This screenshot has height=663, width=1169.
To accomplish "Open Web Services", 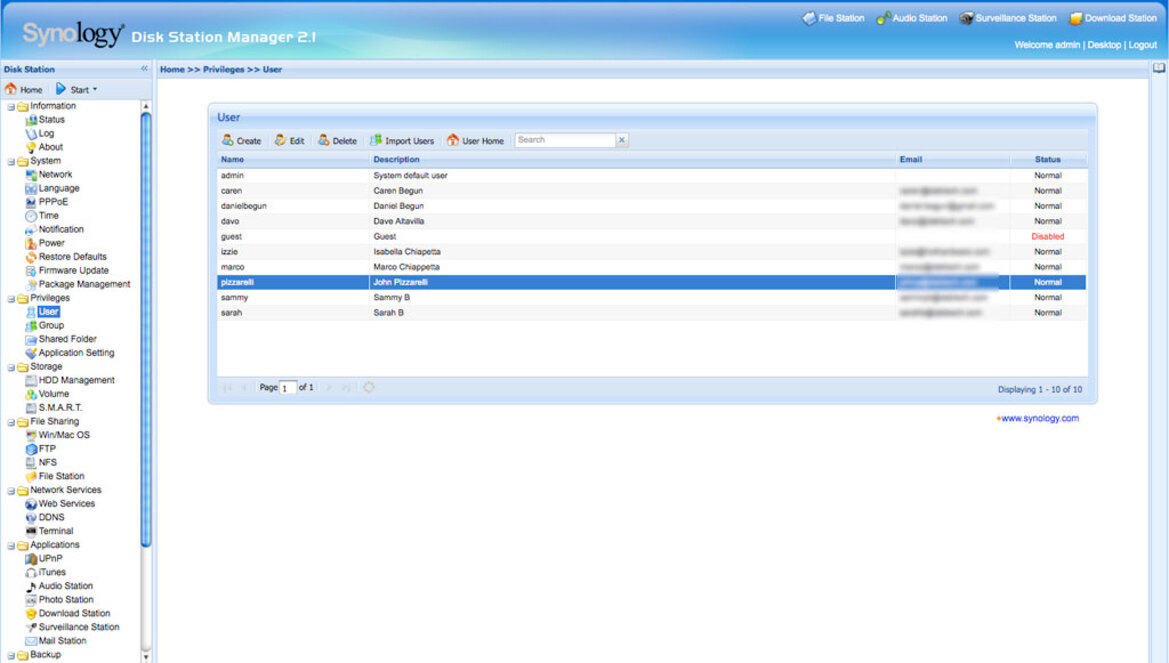I will 66,503.
